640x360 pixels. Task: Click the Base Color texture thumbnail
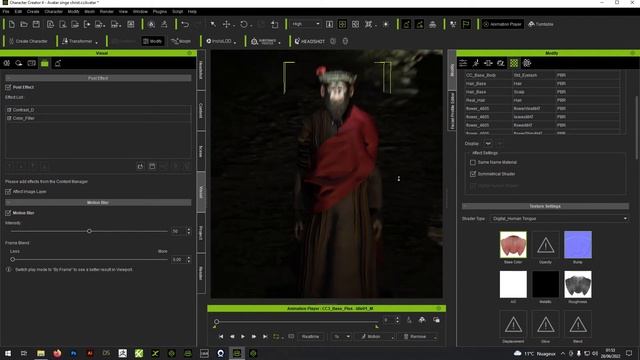pyautogui.click(x=513, y=244)
